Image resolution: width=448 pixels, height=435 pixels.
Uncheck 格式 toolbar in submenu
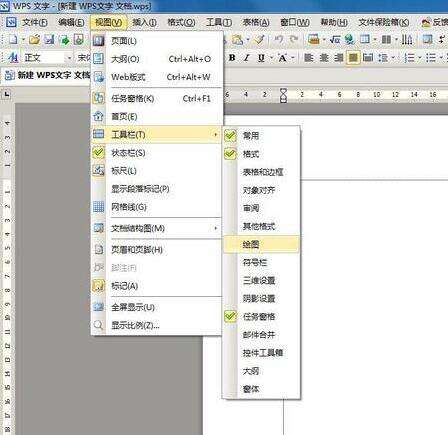pyautogui.click(x=230, y=154)
